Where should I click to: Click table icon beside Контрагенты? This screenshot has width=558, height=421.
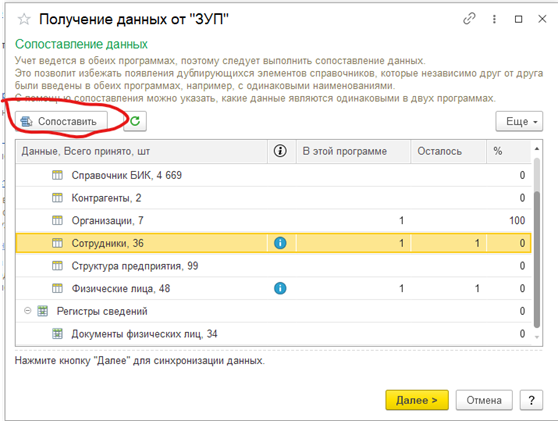point(57,198)
